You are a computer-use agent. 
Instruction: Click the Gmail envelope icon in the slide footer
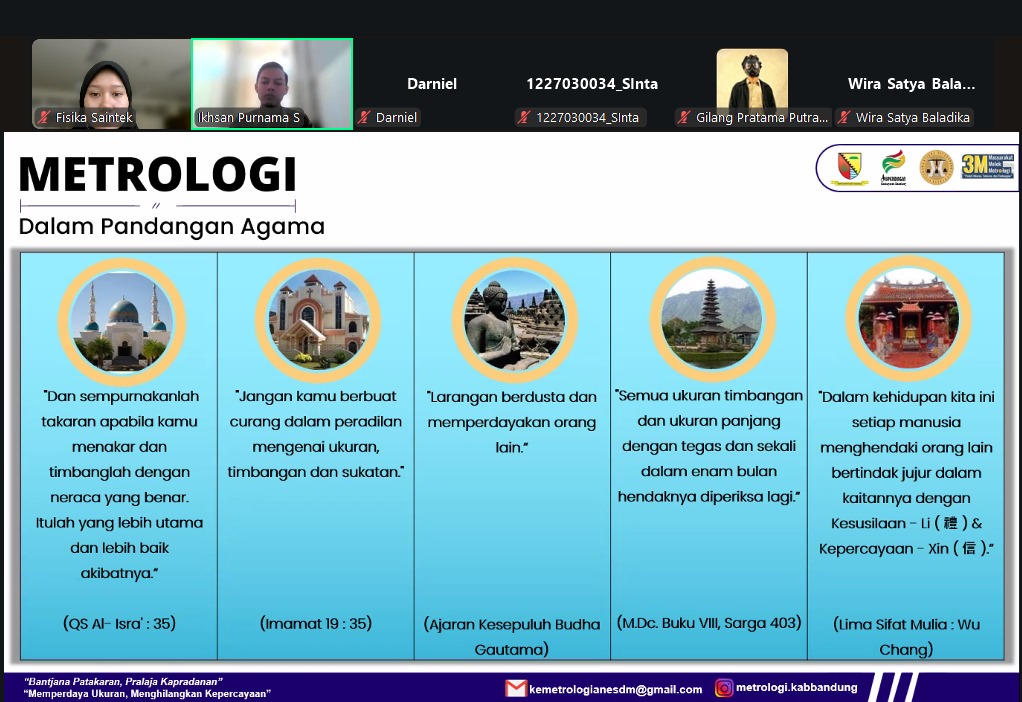click(515, 688)
